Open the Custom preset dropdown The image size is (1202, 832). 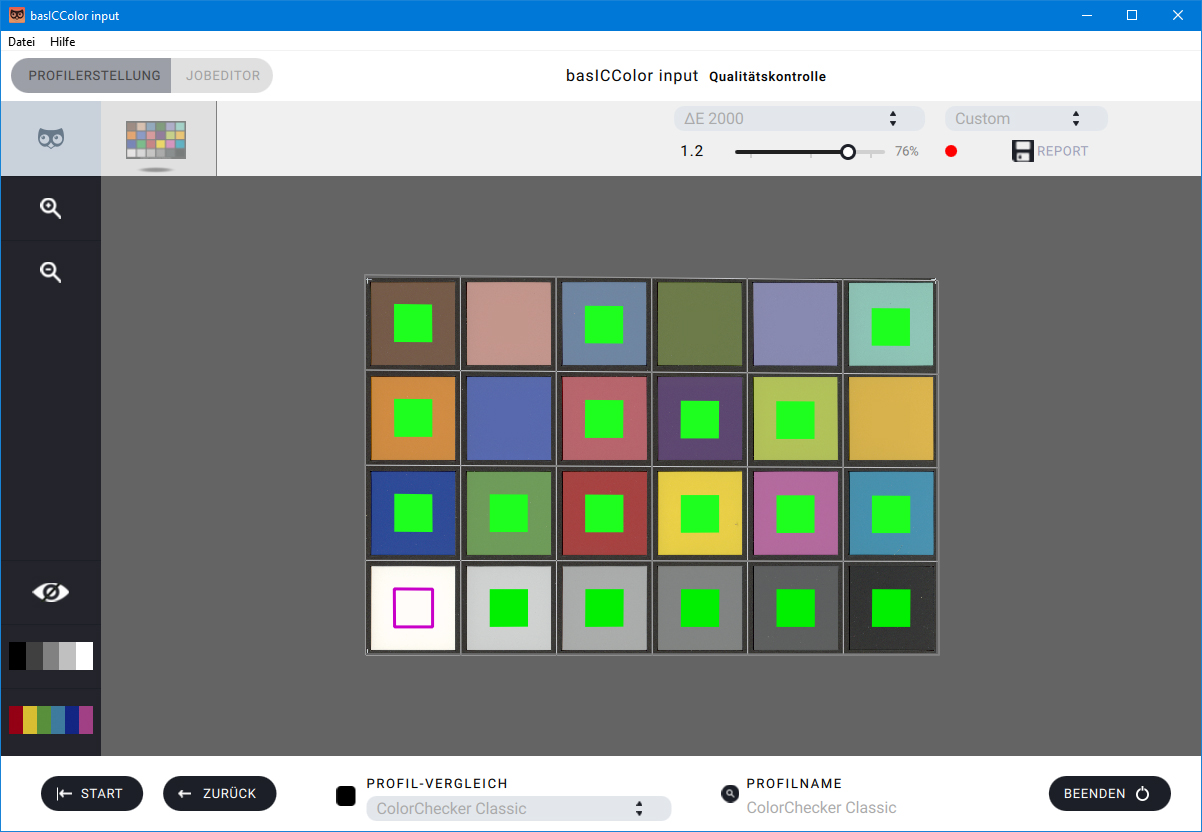(x=1026, y=119)
